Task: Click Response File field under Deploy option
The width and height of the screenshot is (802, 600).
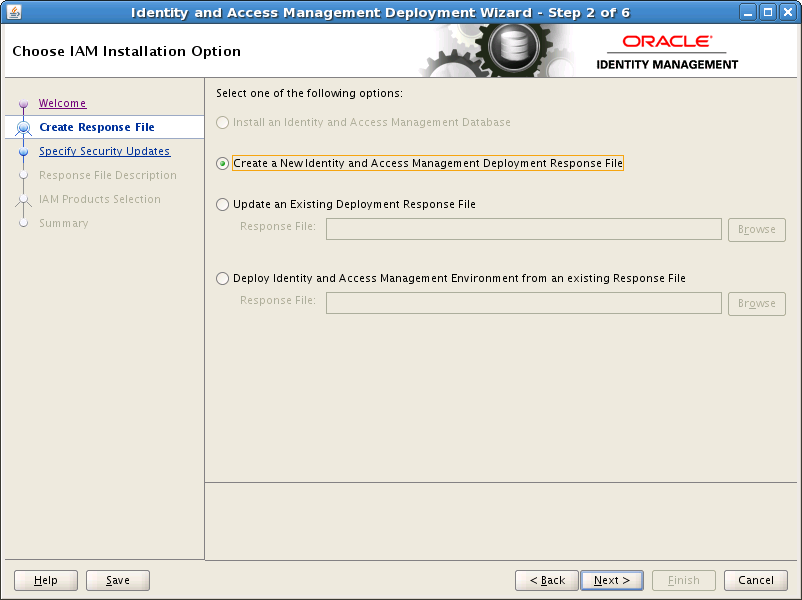Action: coord(524,303)
